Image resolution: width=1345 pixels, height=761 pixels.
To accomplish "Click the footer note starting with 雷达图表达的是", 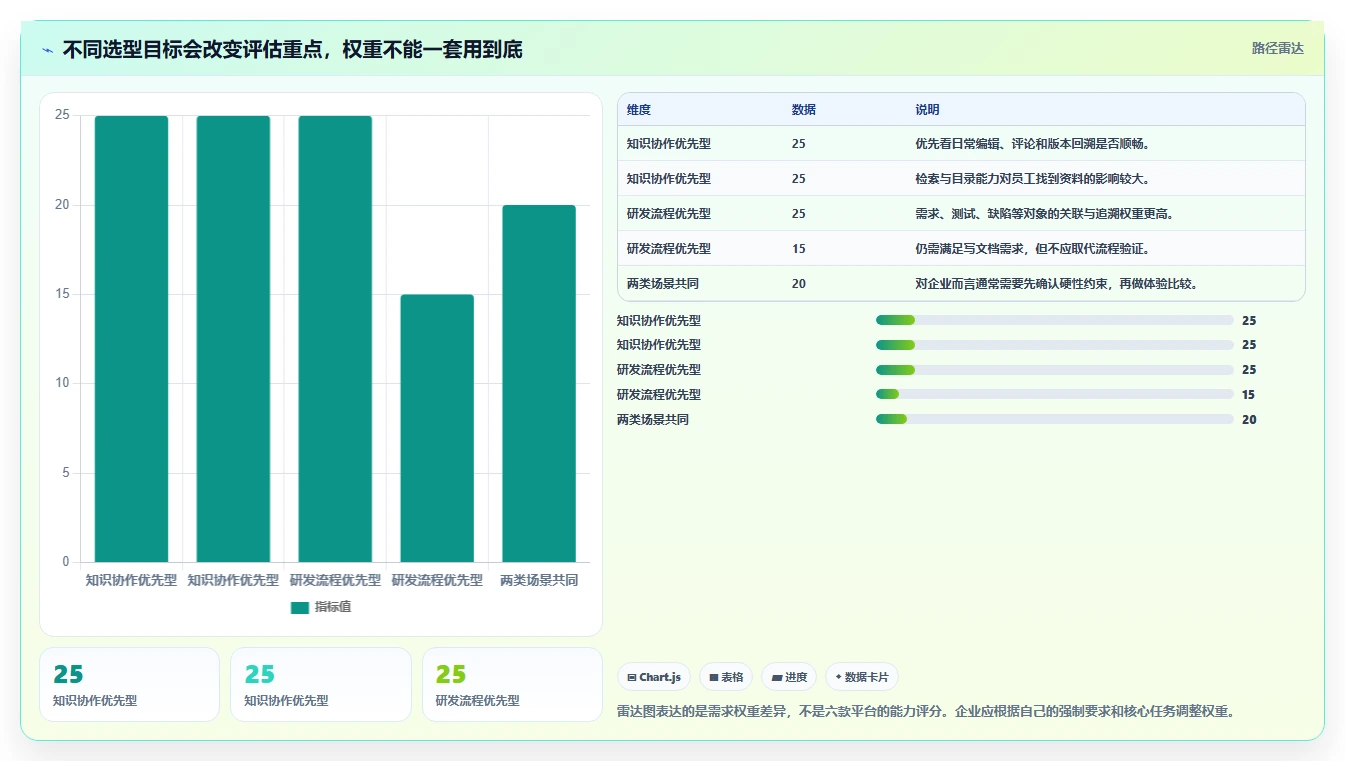I will click(928, 712).
